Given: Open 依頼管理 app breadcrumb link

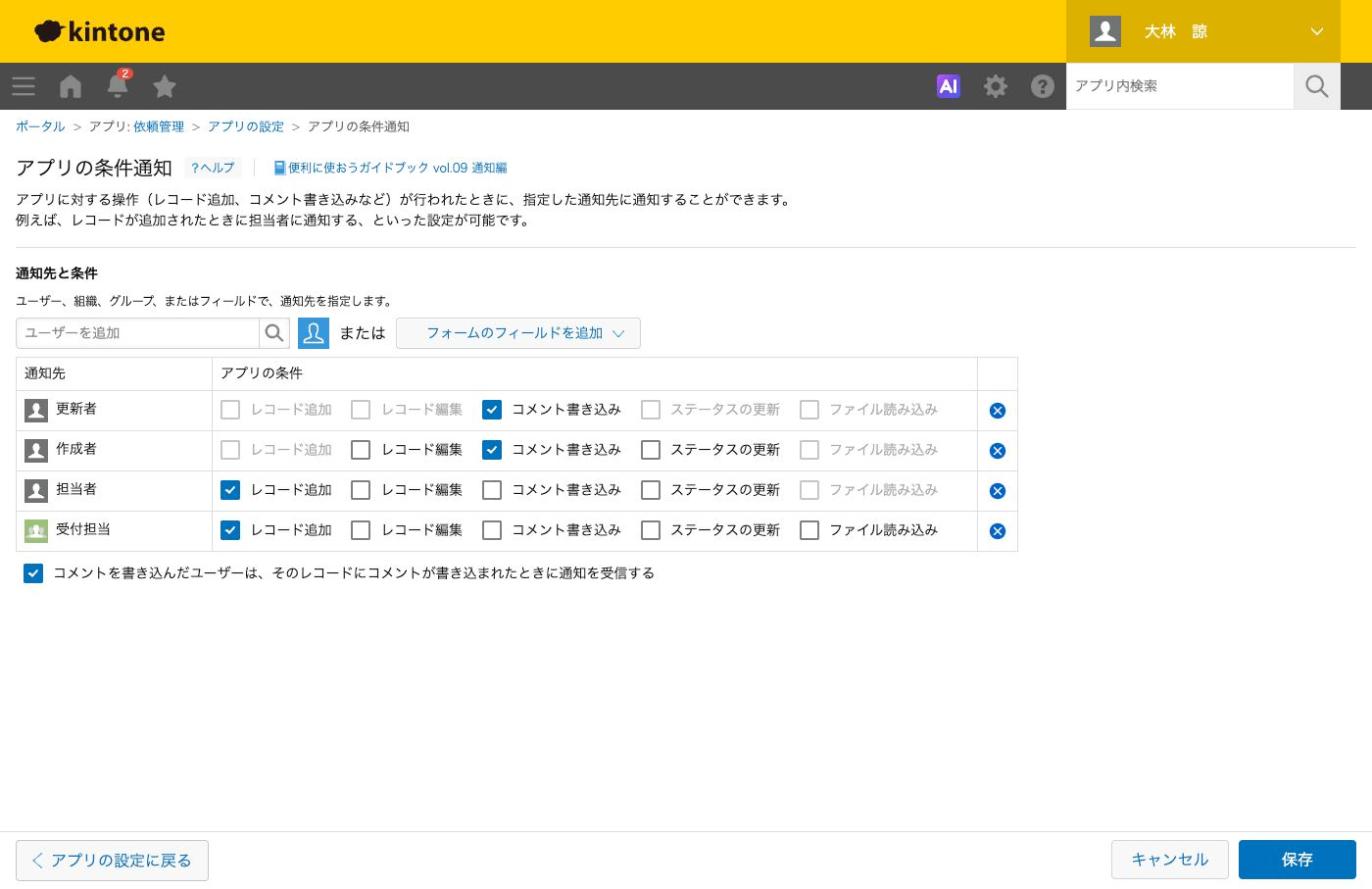Looking at the screenshot, I should pyautogui.click(x=158, y=126).
